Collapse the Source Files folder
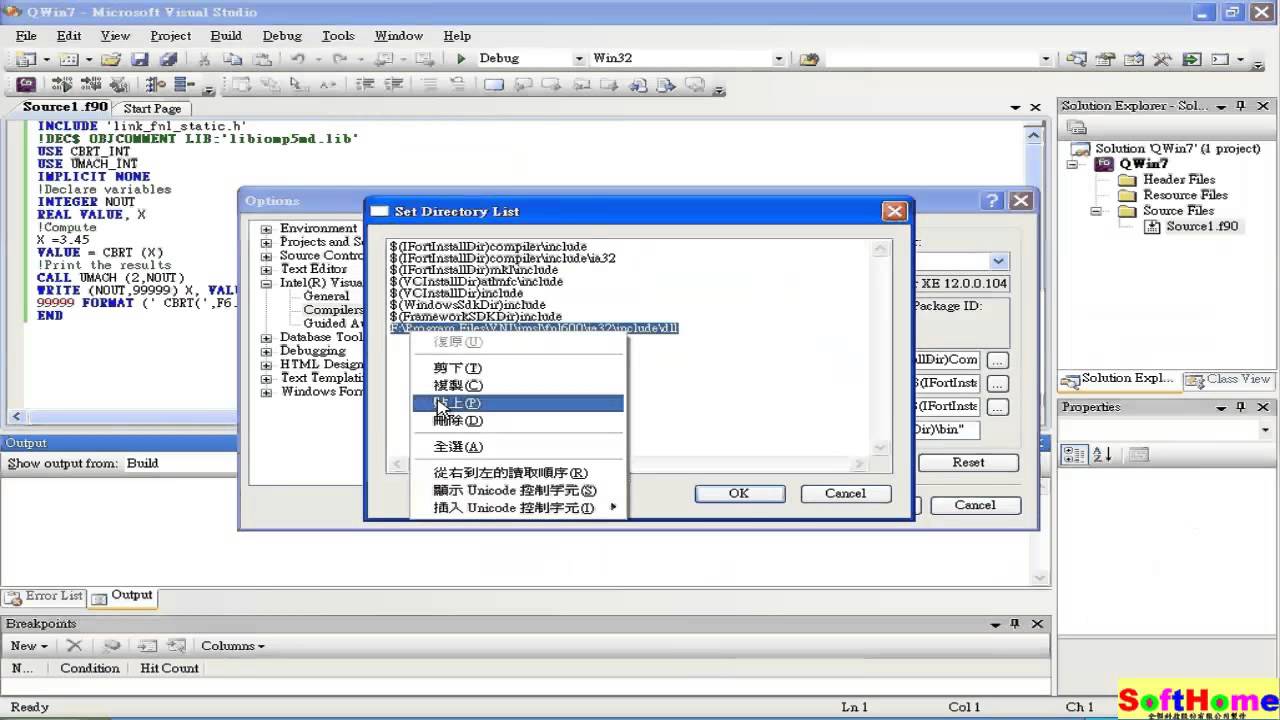 pyautogui.click(x=1095, y=211)
